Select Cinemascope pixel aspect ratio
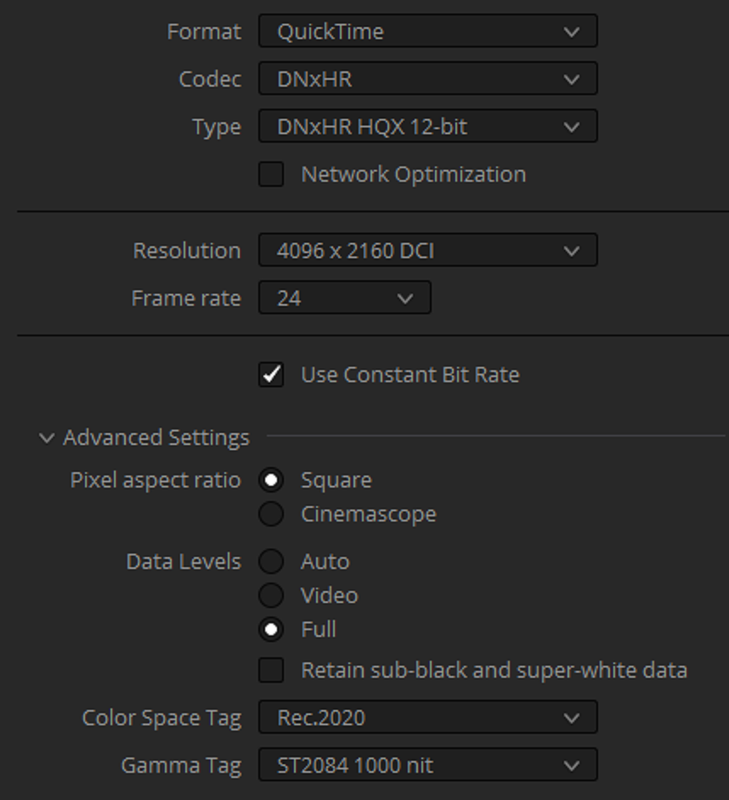 tap(271, 514)
